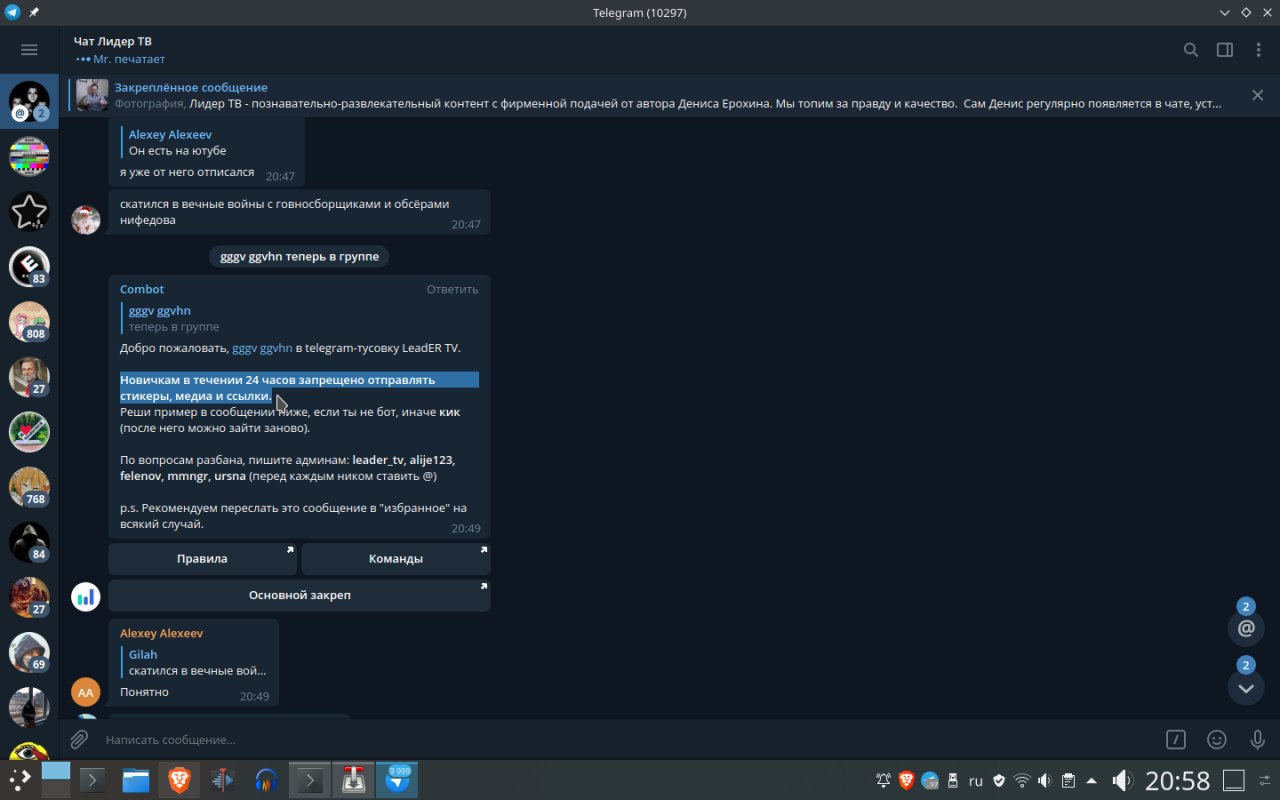Click the 'Правила' bot button
The image size is (1280, 800).
202,559
